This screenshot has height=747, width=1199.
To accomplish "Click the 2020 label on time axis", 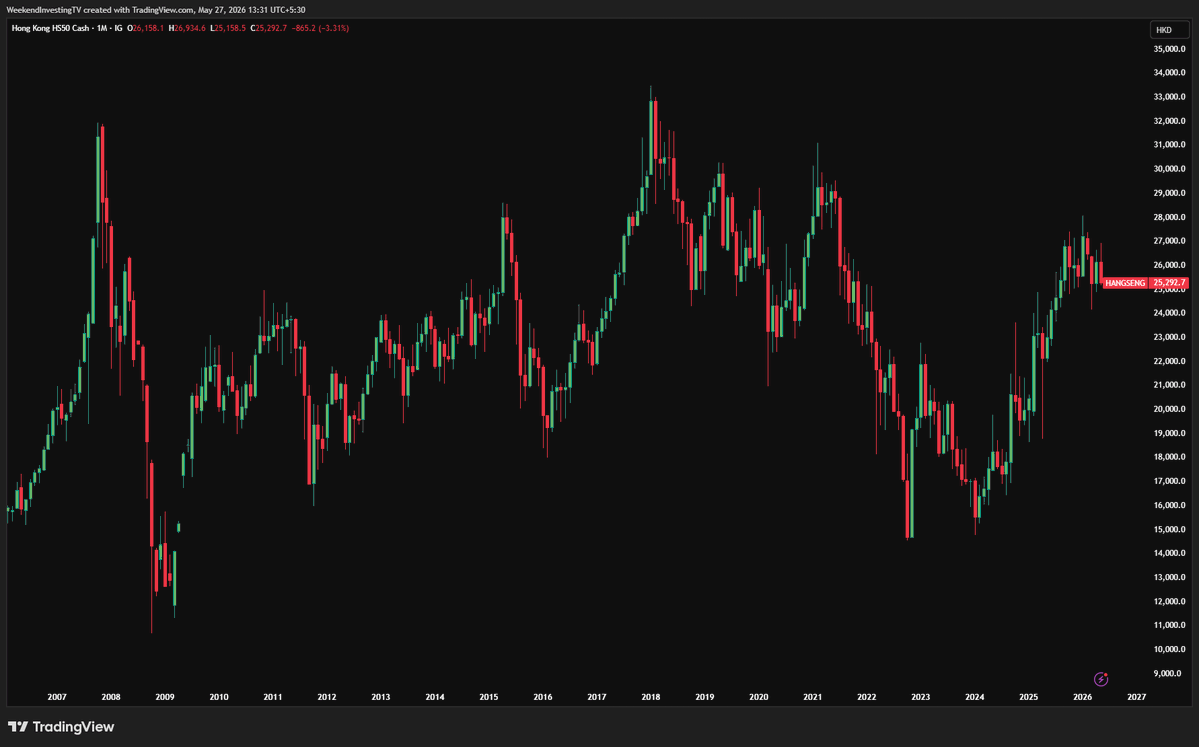I will pyautogui.click(x=759, y=697).
